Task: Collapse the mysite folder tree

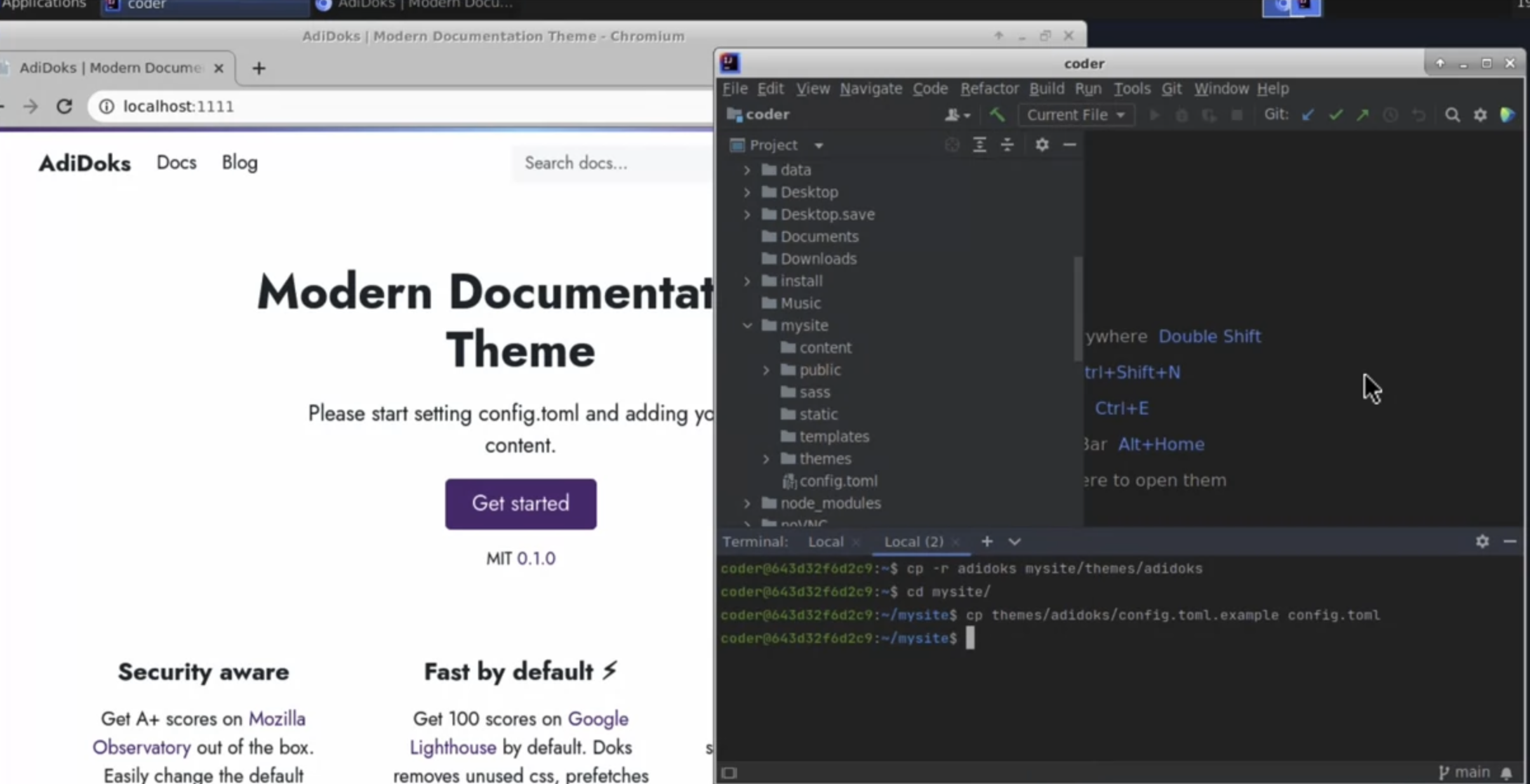Action: 747,325
